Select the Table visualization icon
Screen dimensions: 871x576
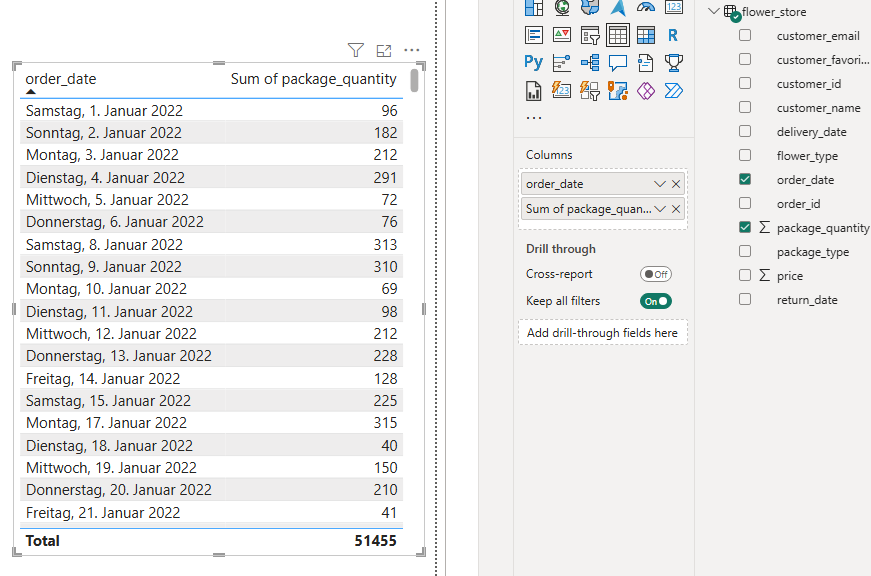[x=618, y=35]
